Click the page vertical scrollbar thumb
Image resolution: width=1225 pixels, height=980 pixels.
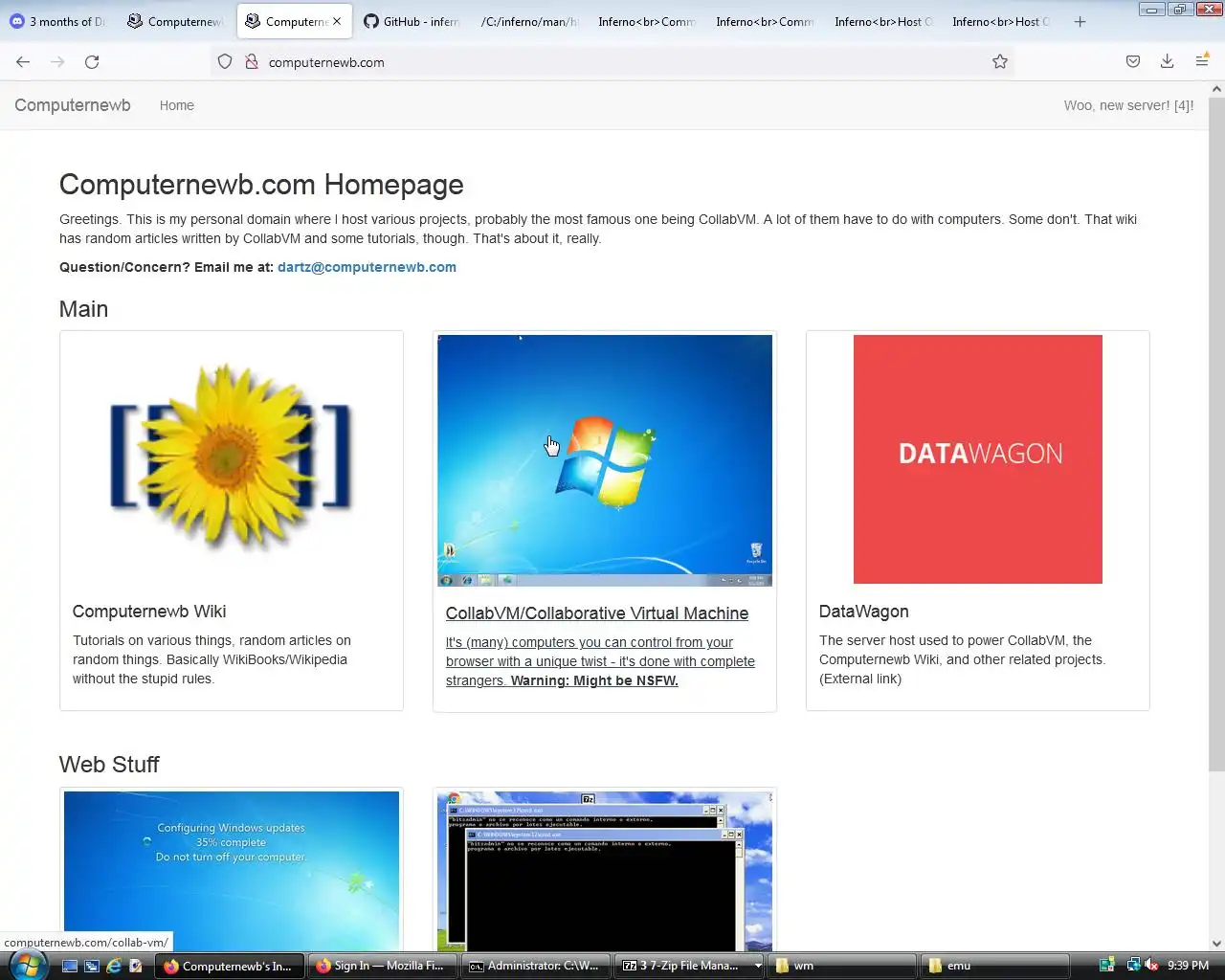(1216, 434)
